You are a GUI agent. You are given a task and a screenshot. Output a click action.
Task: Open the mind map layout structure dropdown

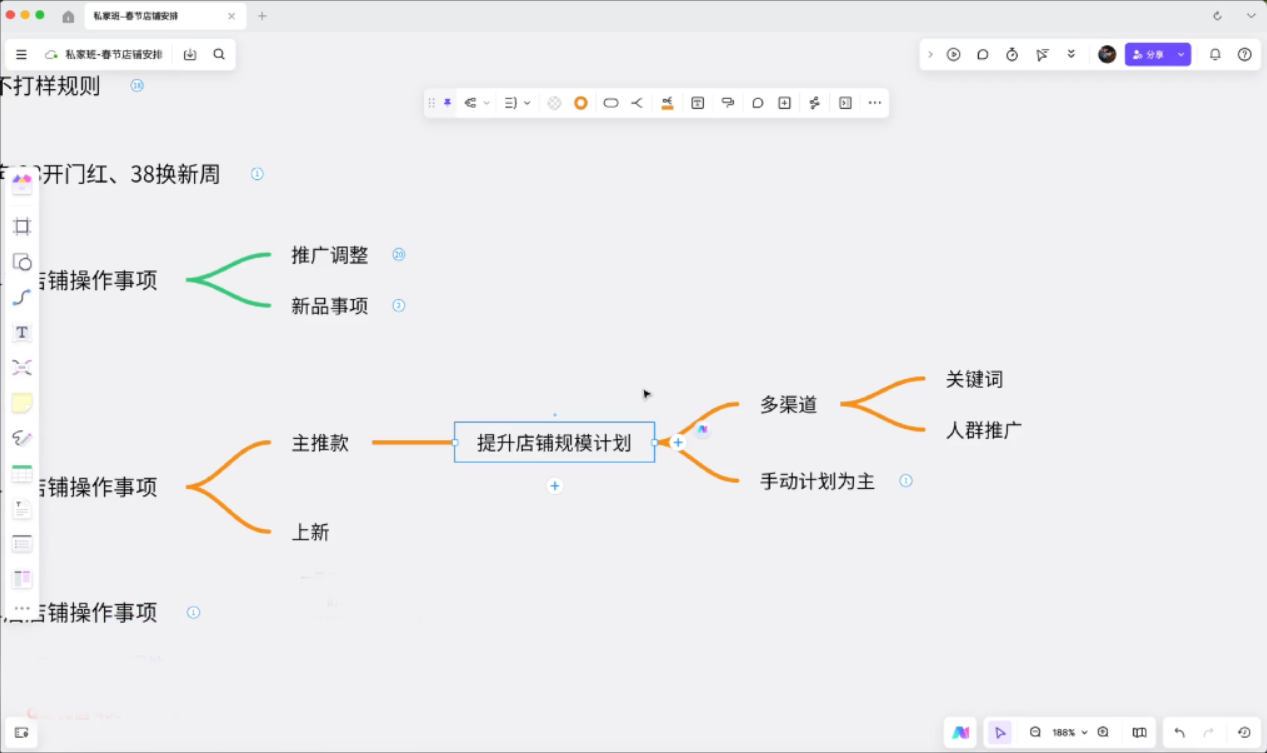point(476,103)
